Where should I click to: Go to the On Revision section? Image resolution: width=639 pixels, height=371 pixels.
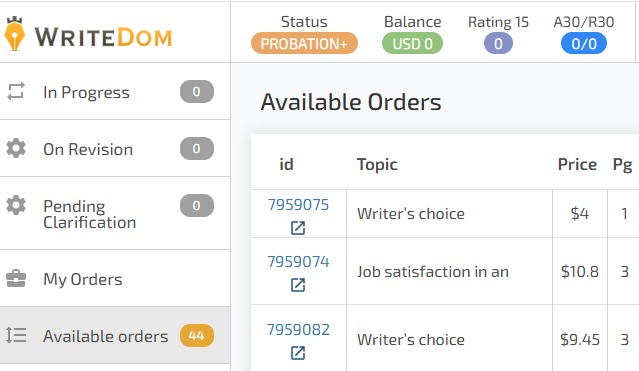115,148
